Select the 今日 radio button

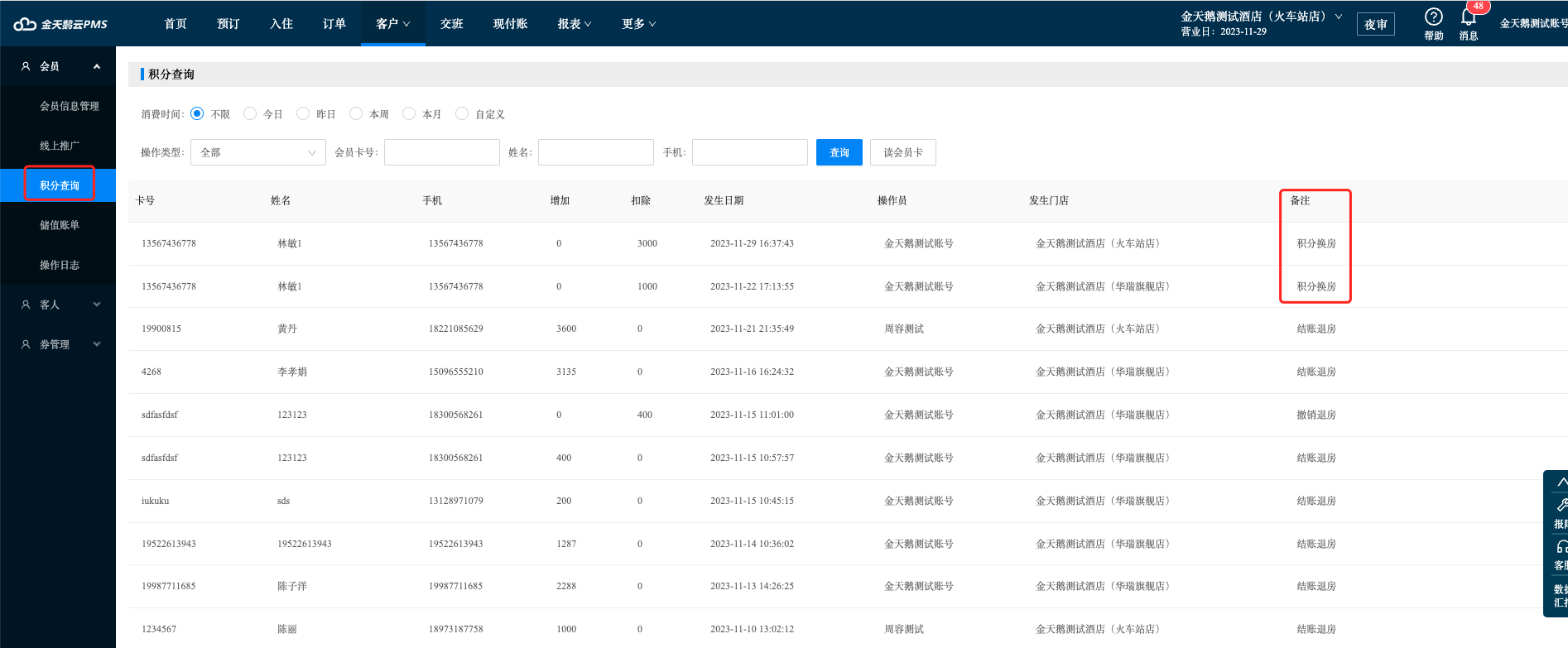(x=250, y=113)
